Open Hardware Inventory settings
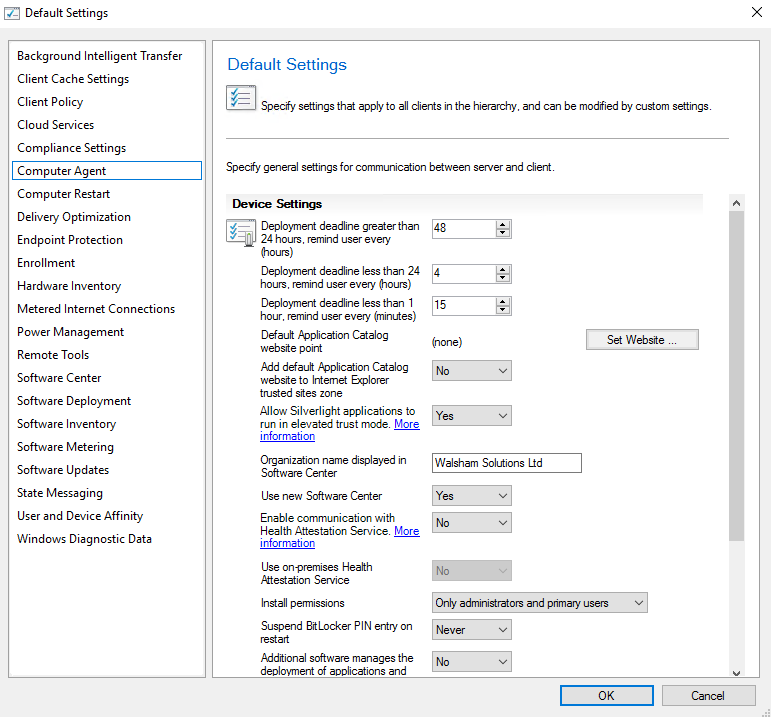771x717 pixels. [x=69, y=286]
